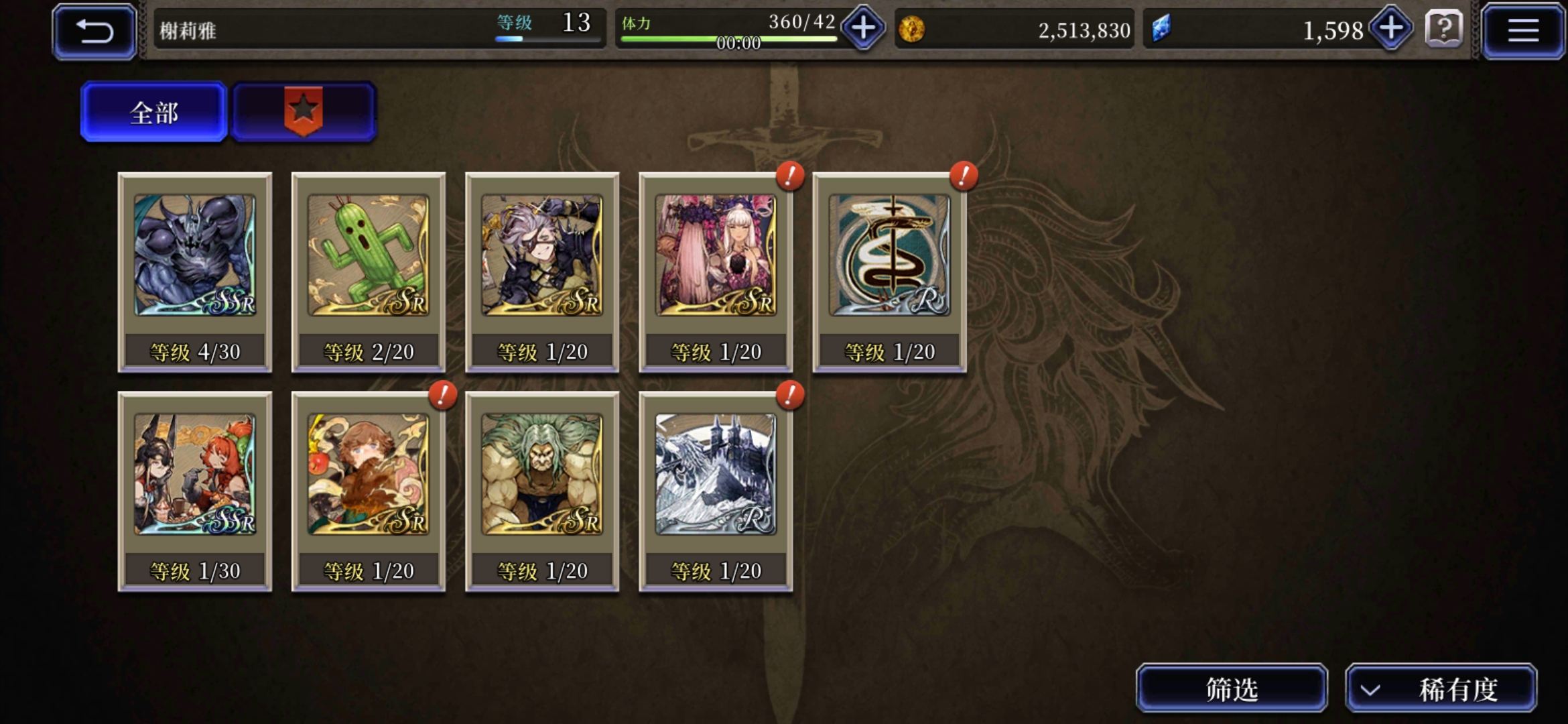Tap alert badge on snake emblem card
The image size is (1568, 724).
click(964, 176)
